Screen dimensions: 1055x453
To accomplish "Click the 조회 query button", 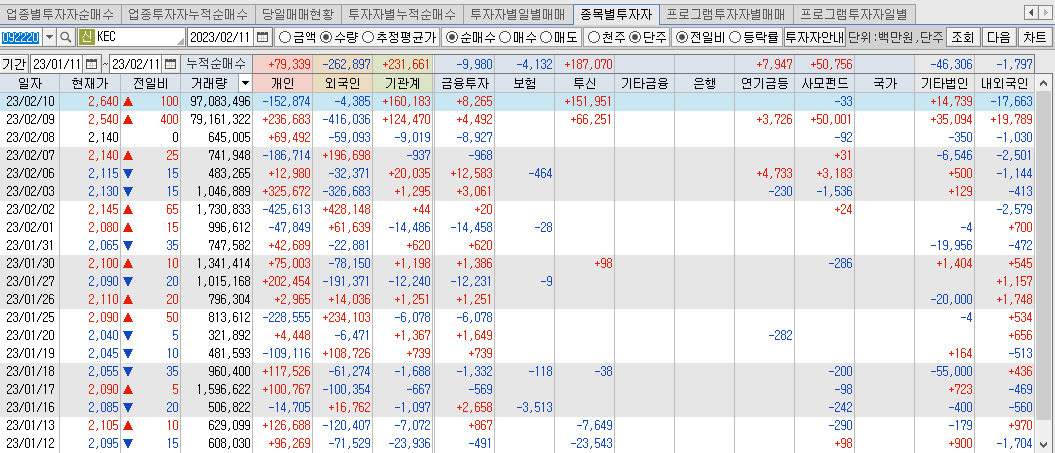I will (x=962, y=37).
